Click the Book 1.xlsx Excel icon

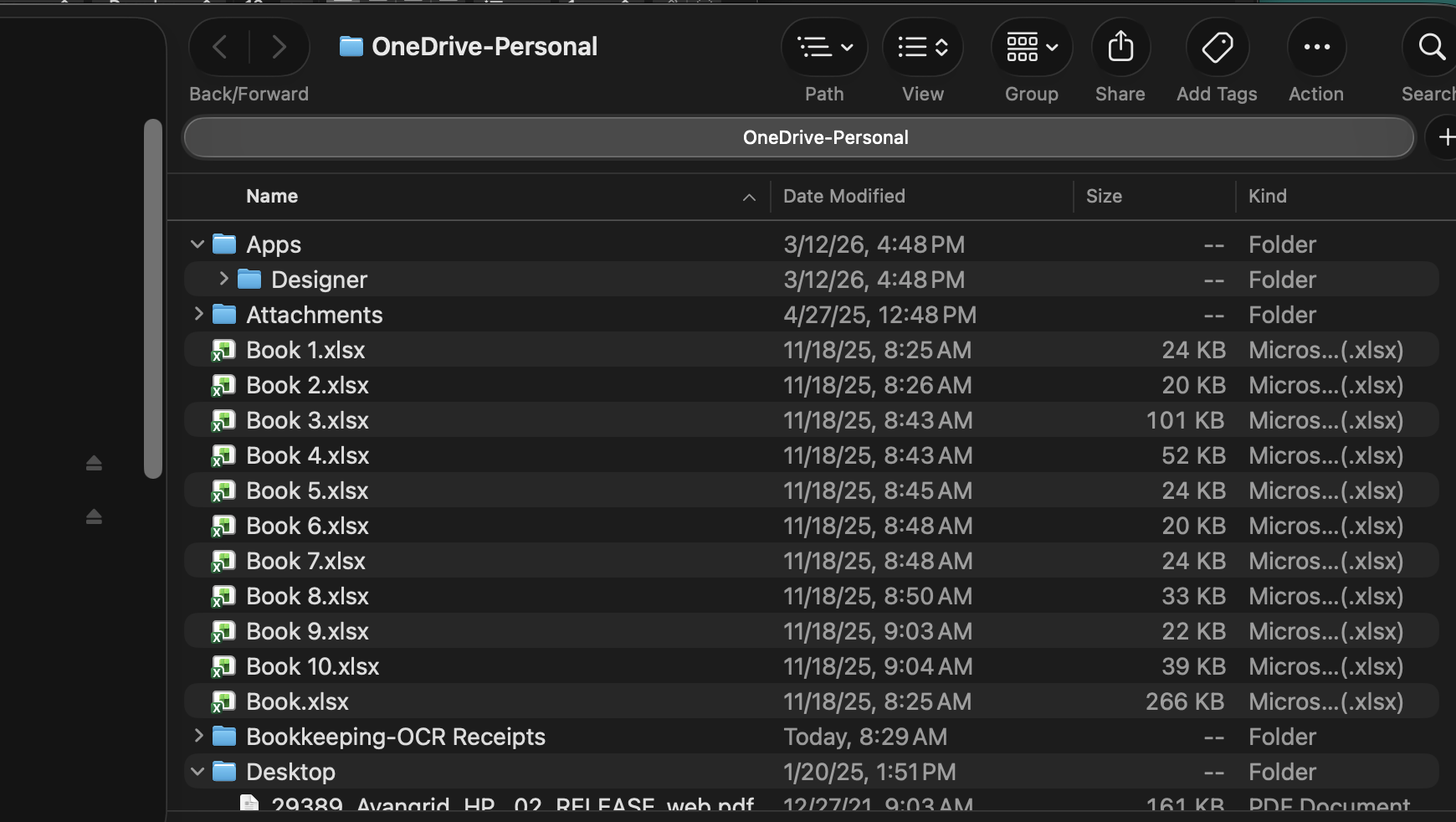(223, 350)
